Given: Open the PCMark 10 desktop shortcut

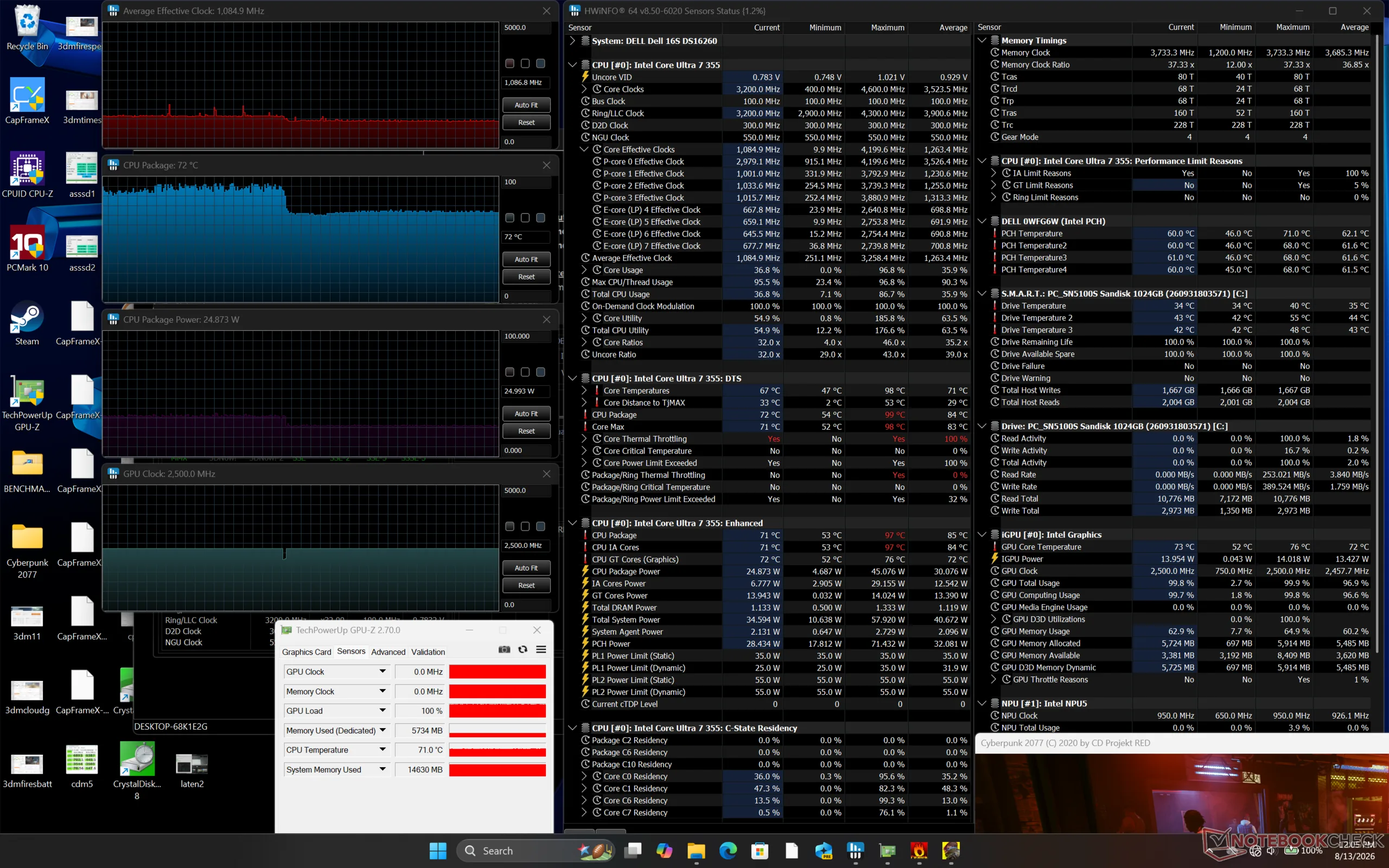Looking at the screenshot, I should 27,248.
